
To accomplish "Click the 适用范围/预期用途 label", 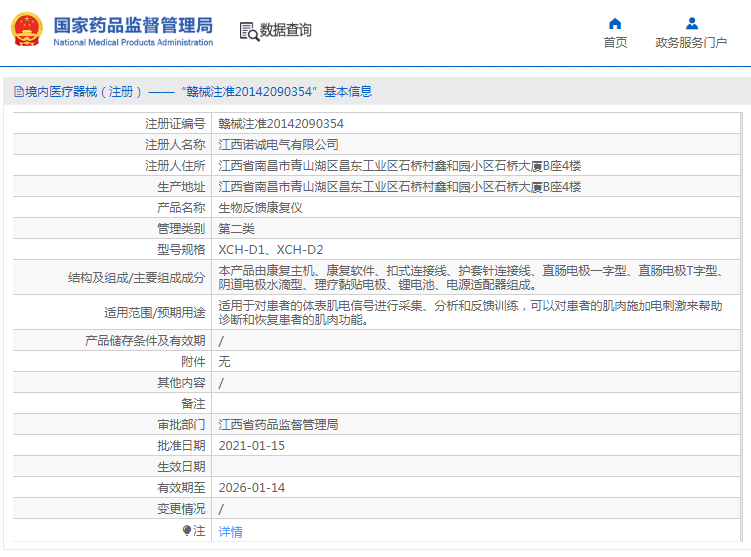I will (x=155, y=313).
